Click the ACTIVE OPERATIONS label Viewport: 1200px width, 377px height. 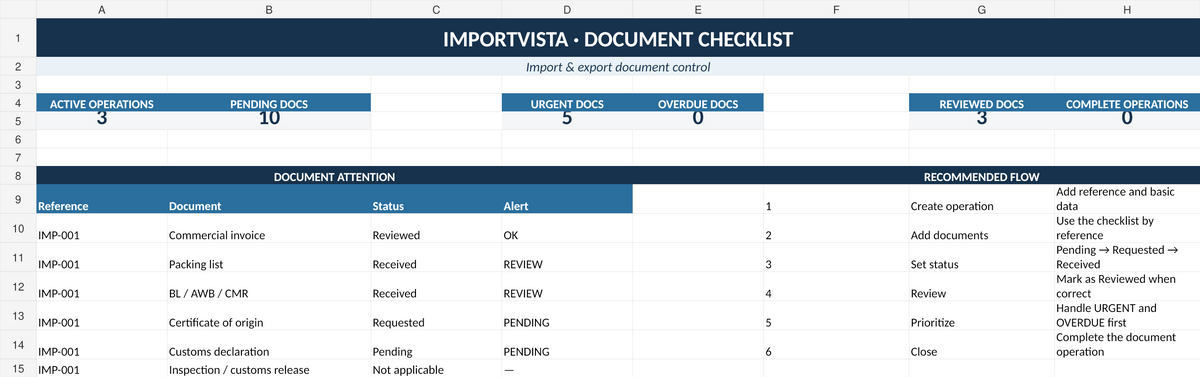tap(101, 103)
